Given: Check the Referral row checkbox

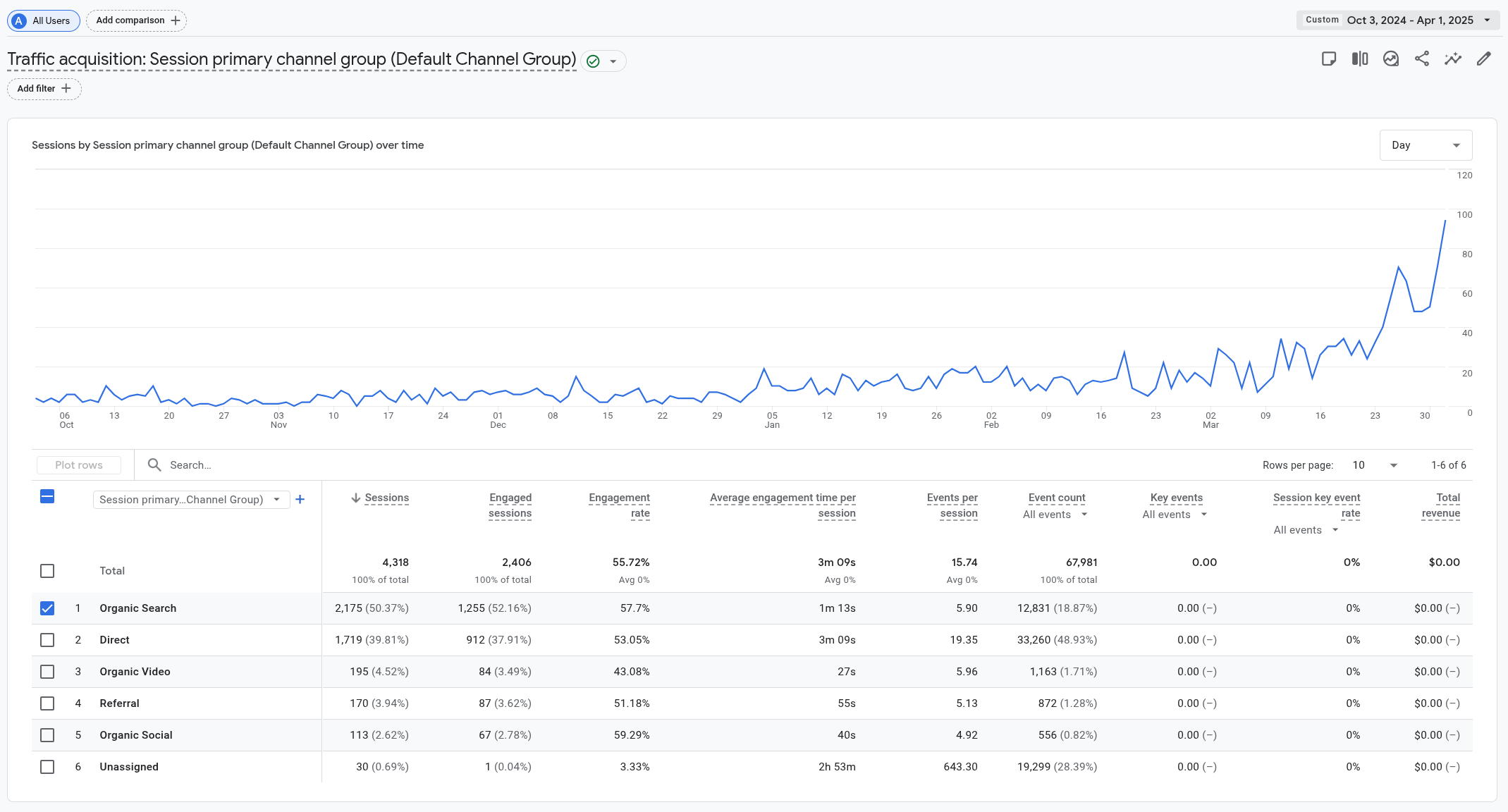Looking at the screenshot, I should (x=47, y=703).
